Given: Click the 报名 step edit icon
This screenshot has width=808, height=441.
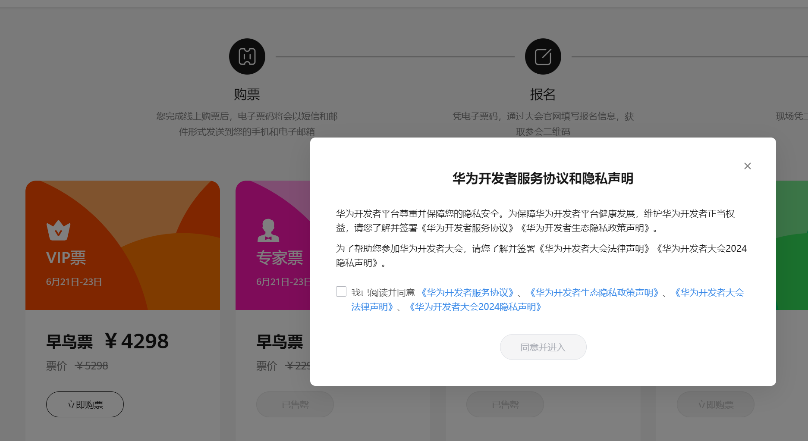Looking at the screenshot, I should pos(543,56).
